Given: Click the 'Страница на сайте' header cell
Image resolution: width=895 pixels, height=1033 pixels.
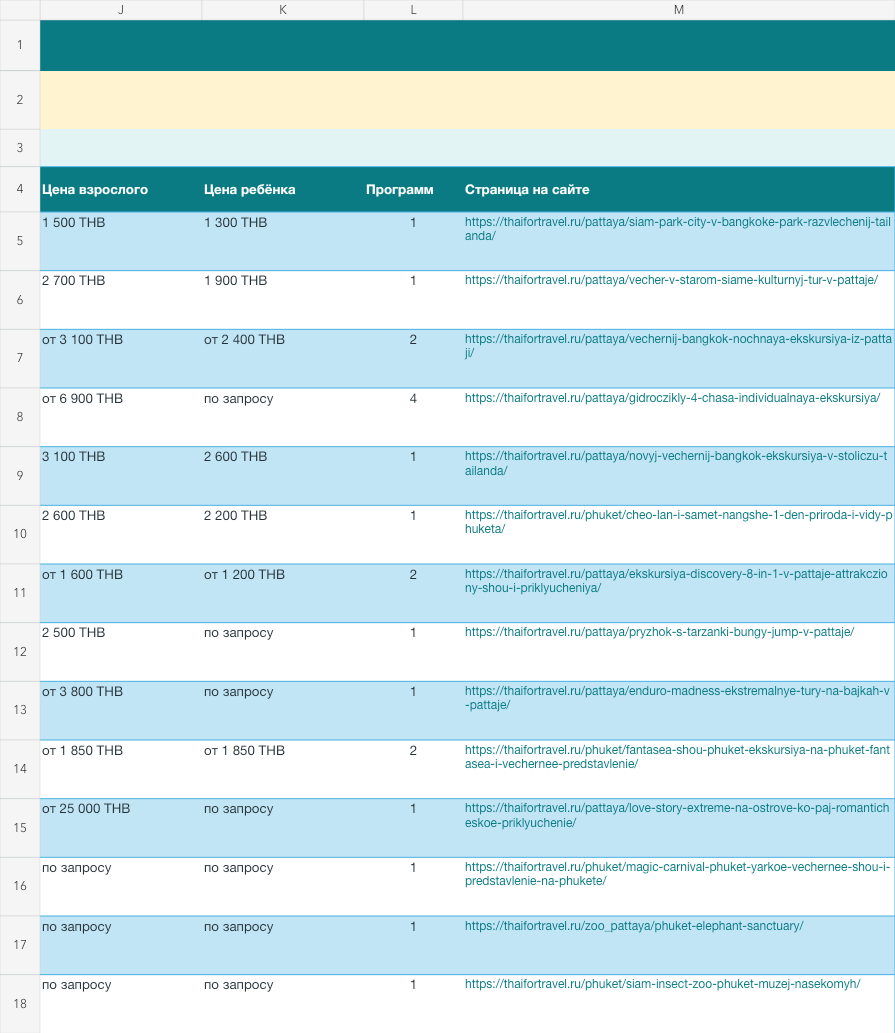Looking at the screenshot, I should click(679, 190).
